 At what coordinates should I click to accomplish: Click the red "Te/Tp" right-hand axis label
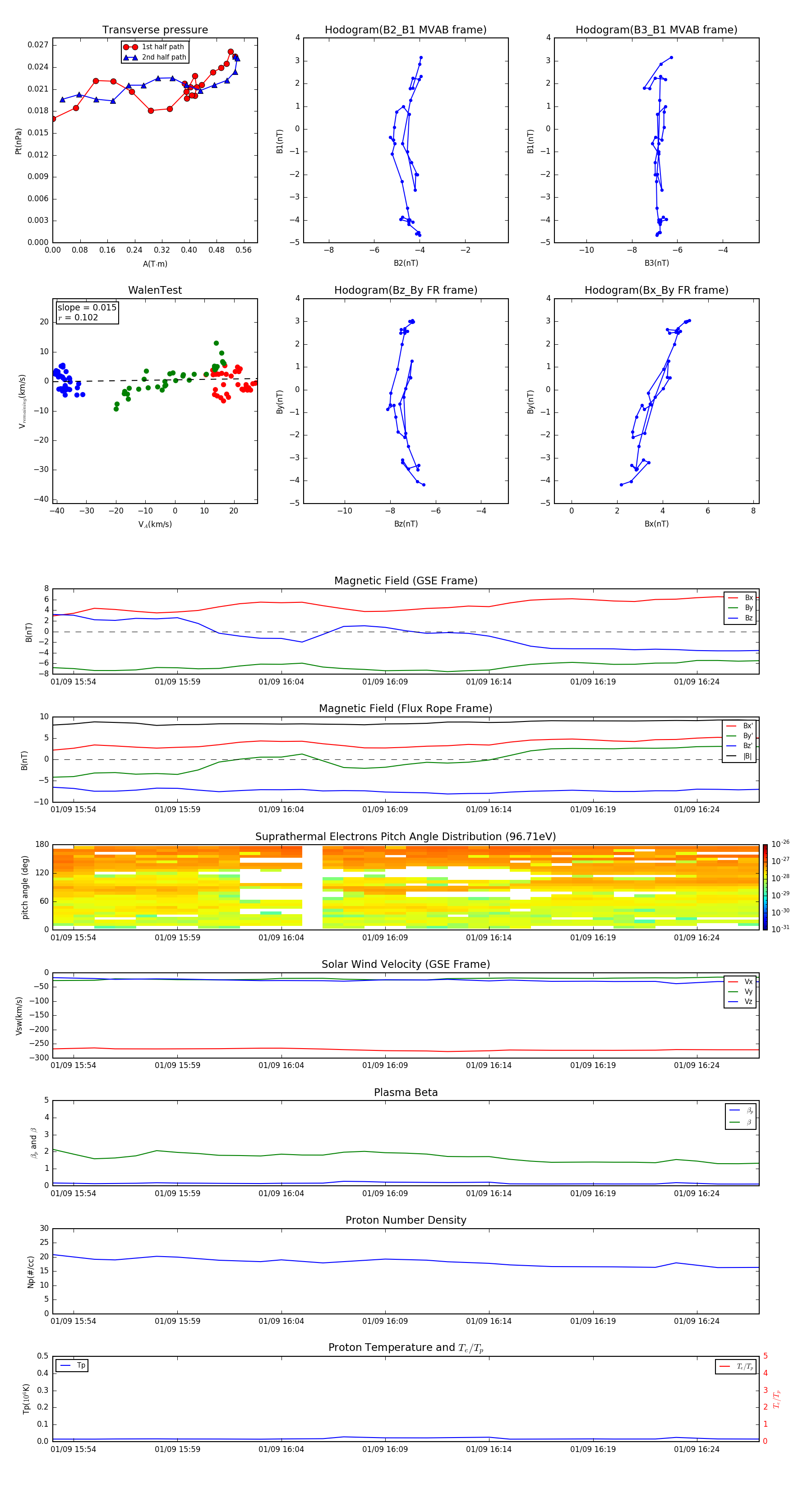coord(777,1399)
